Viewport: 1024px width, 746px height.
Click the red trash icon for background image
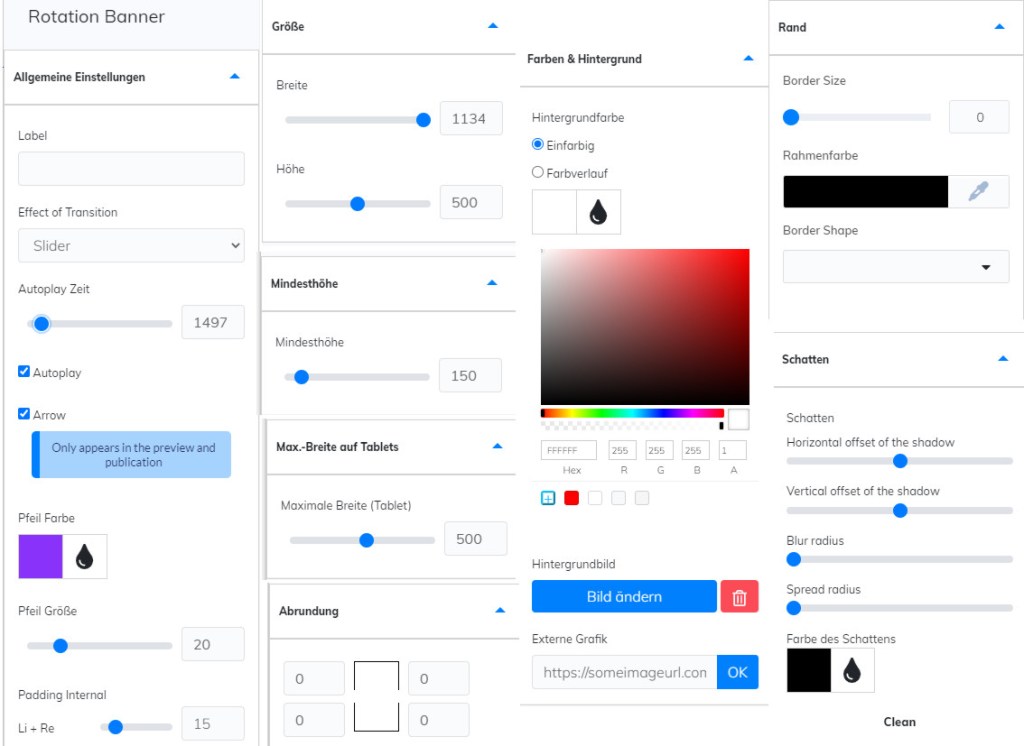point(739,597)
